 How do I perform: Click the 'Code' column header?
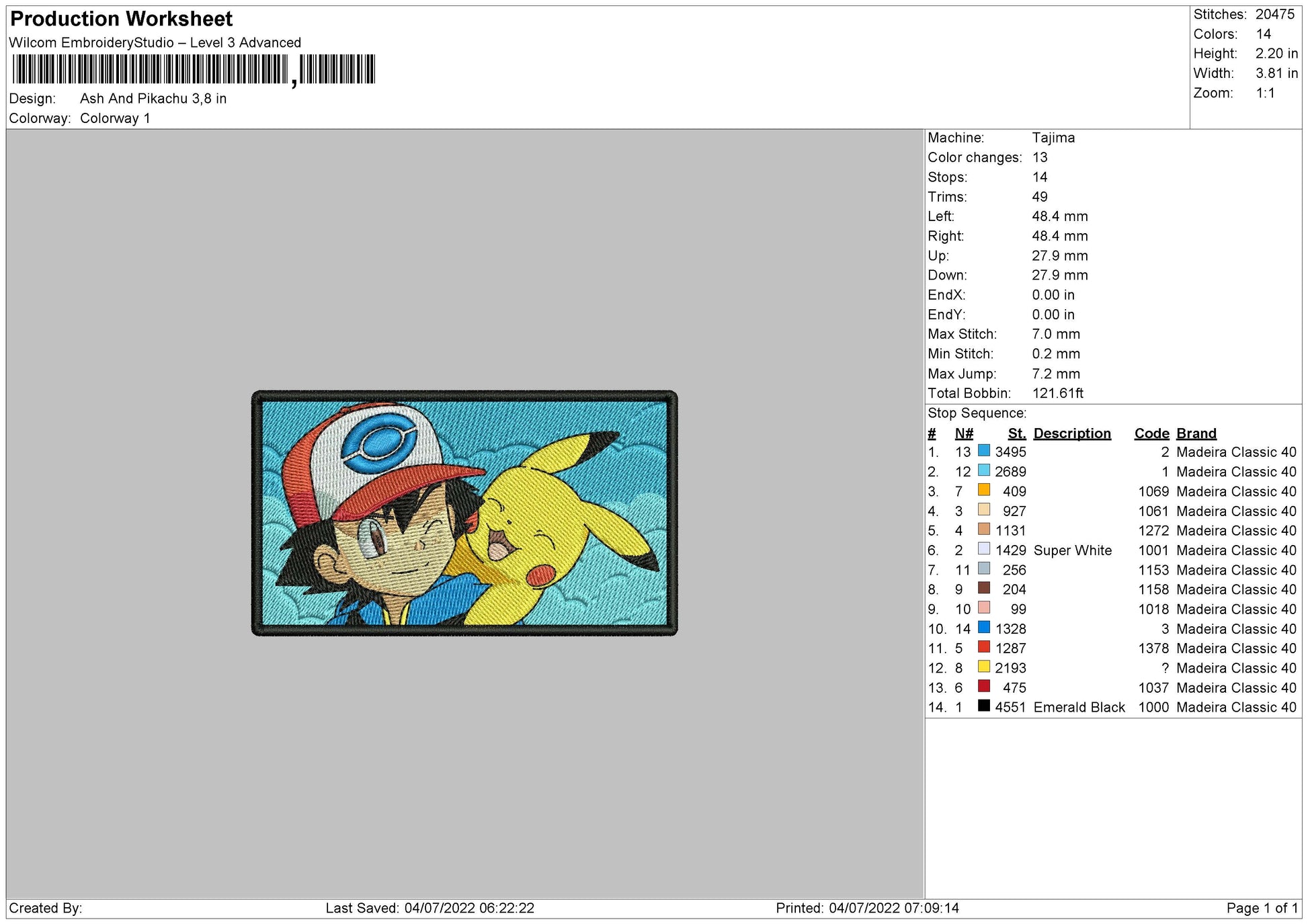click(1152, 433)
